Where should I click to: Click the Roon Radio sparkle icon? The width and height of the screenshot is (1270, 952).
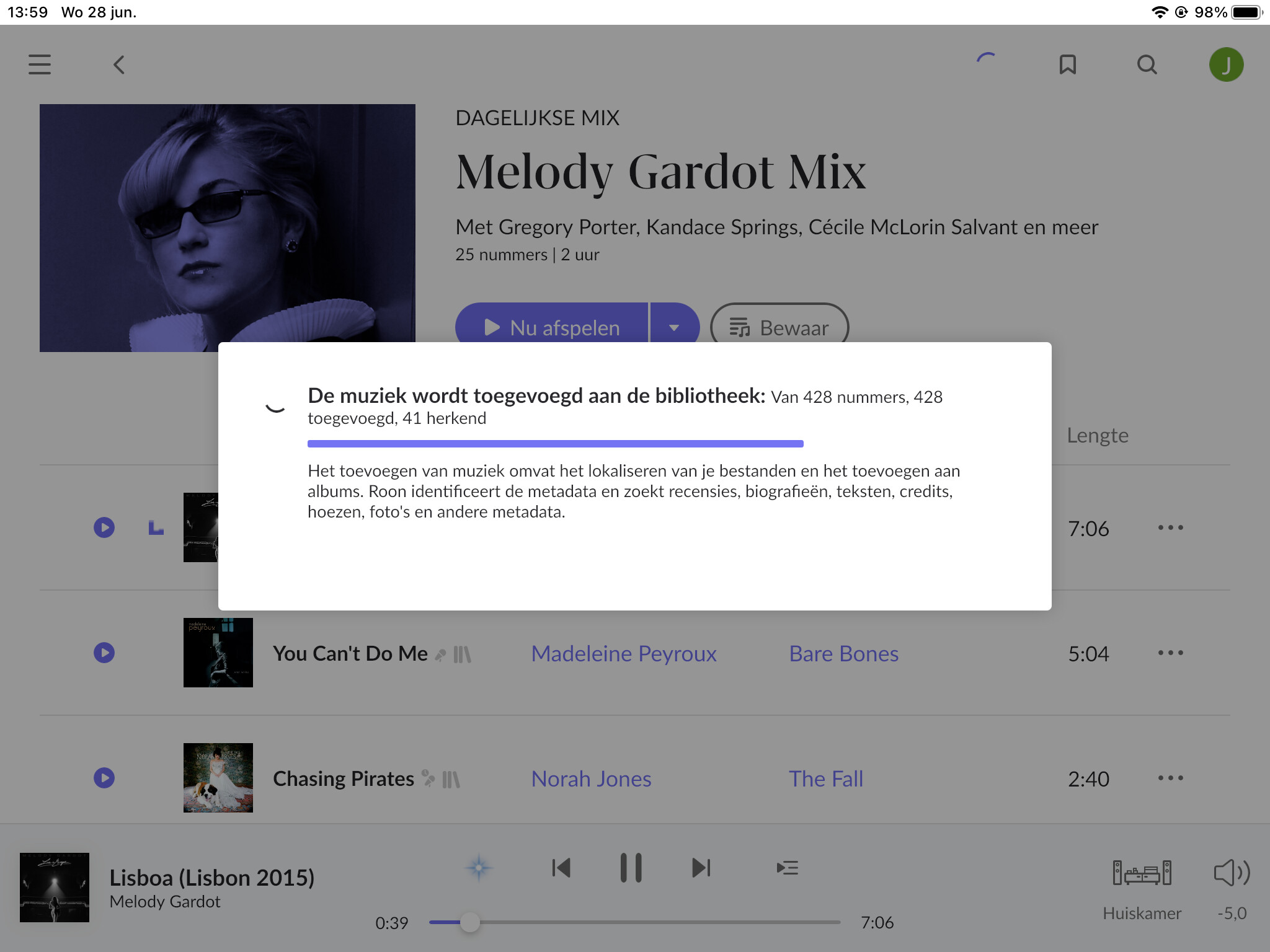477,868
